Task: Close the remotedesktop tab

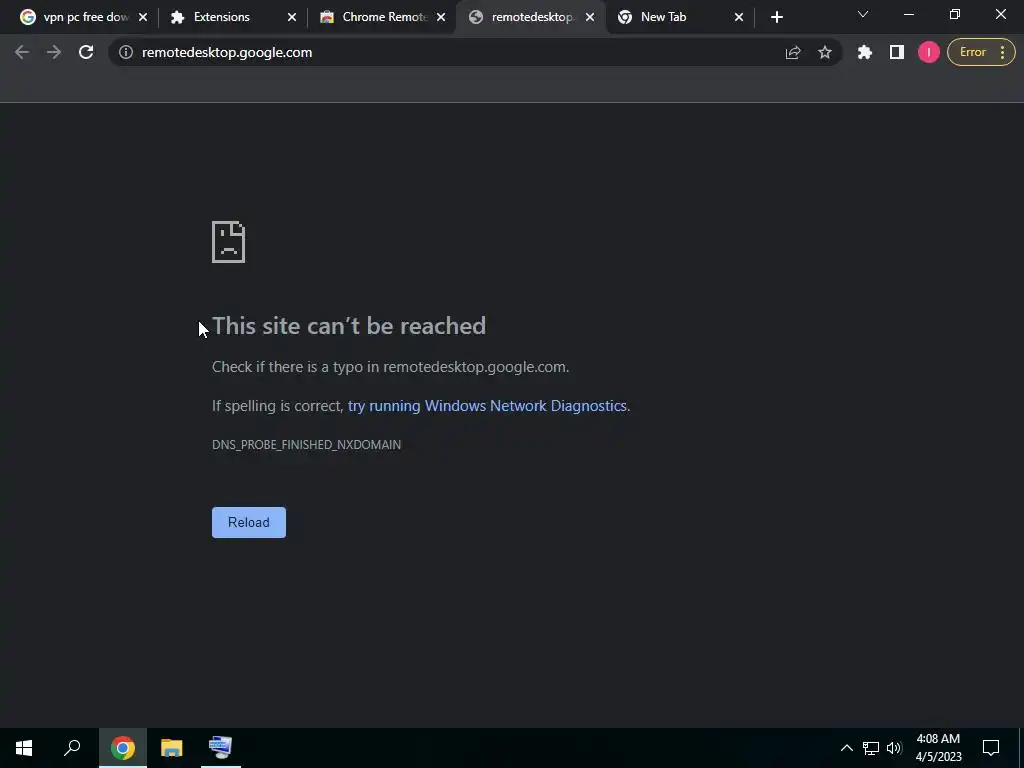Action: coord(590,17)
